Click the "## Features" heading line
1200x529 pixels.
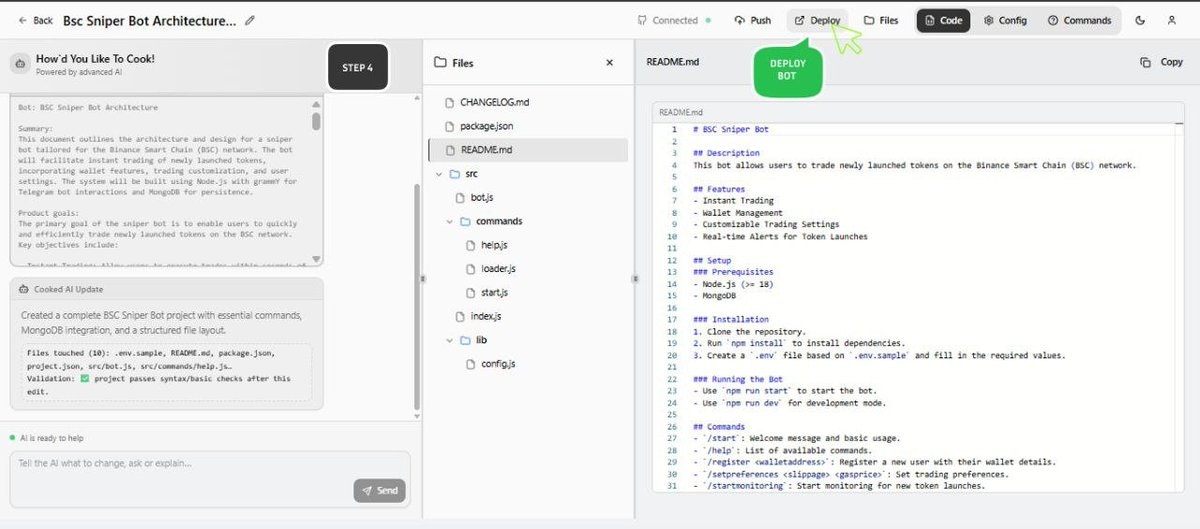tap(718, 189)
